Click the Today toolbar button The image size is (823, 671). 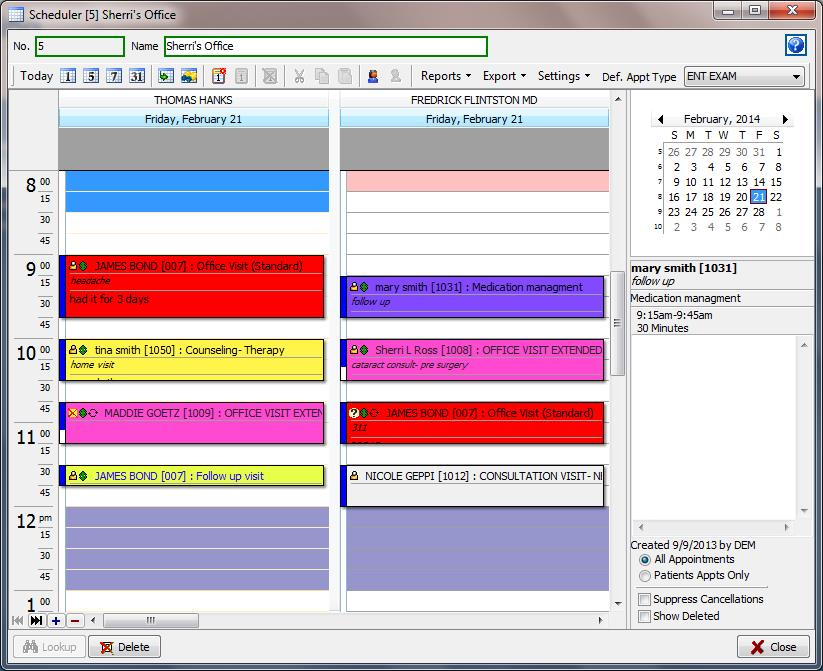[38, 76]
